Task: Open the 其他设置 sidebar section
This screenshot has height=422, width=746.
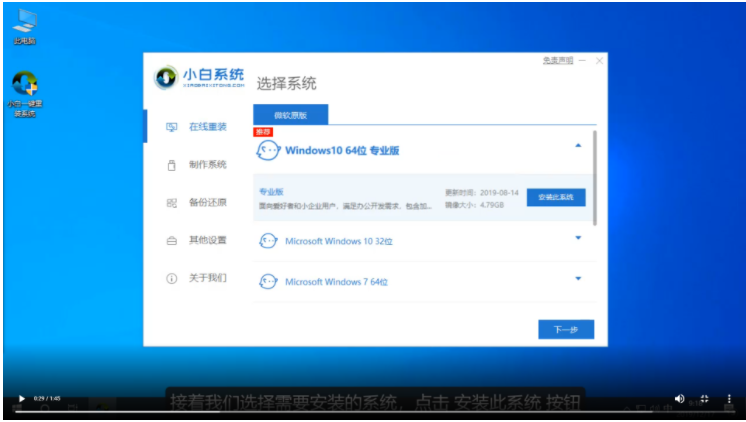Action: point(196,240)
